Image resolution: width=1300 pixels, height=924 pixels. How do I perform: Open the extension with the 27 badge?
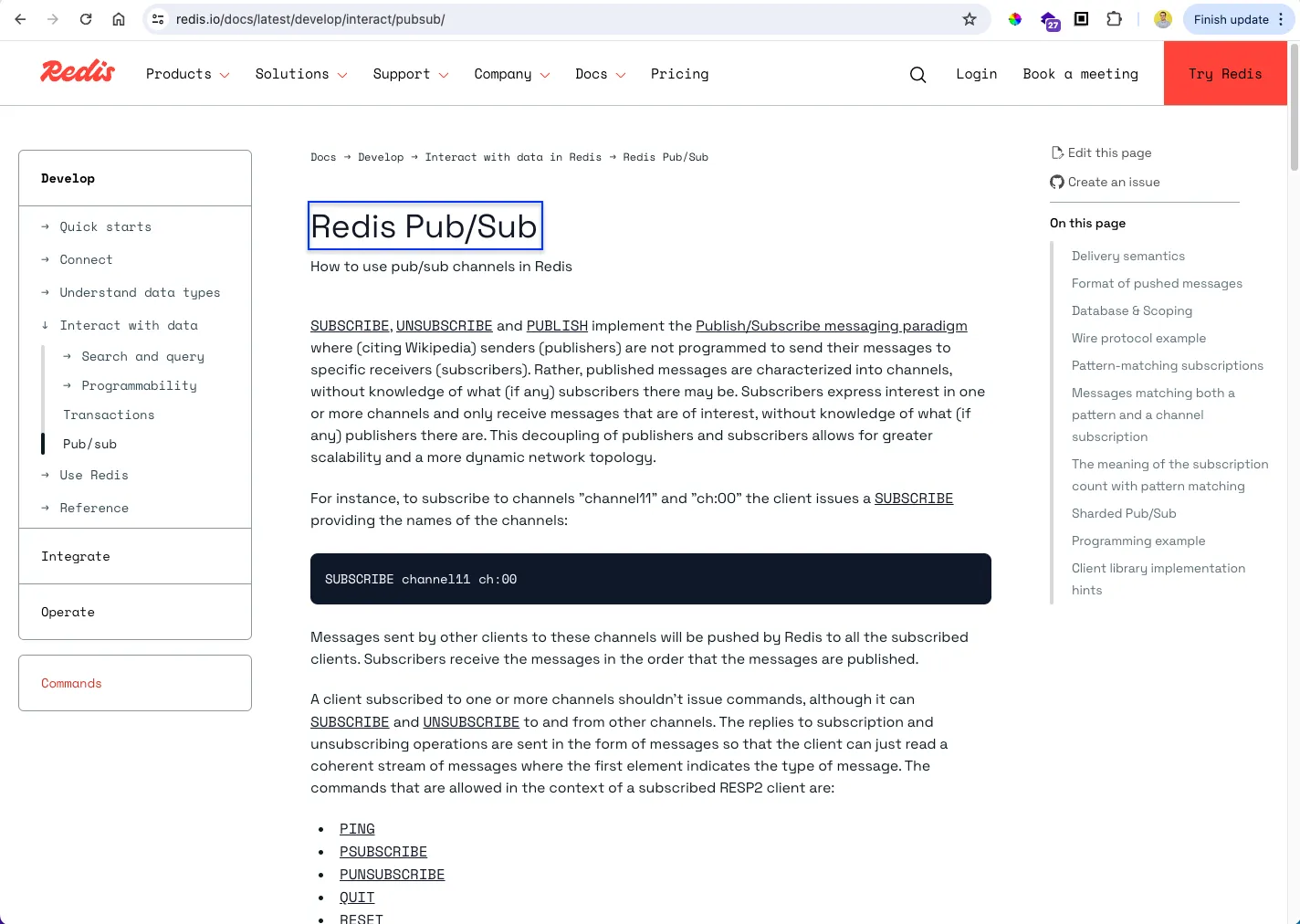pyautogui.click(x=1049, y=20)
